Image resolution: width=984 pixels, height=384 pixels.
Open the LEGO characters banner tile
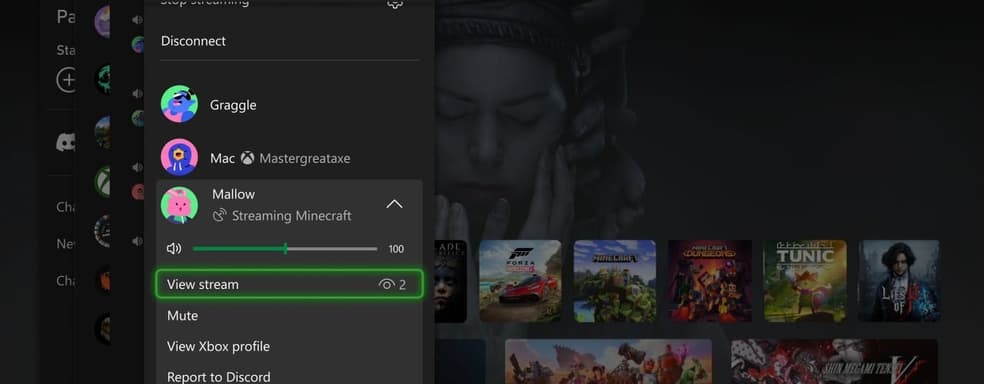(x=608, y=361)
